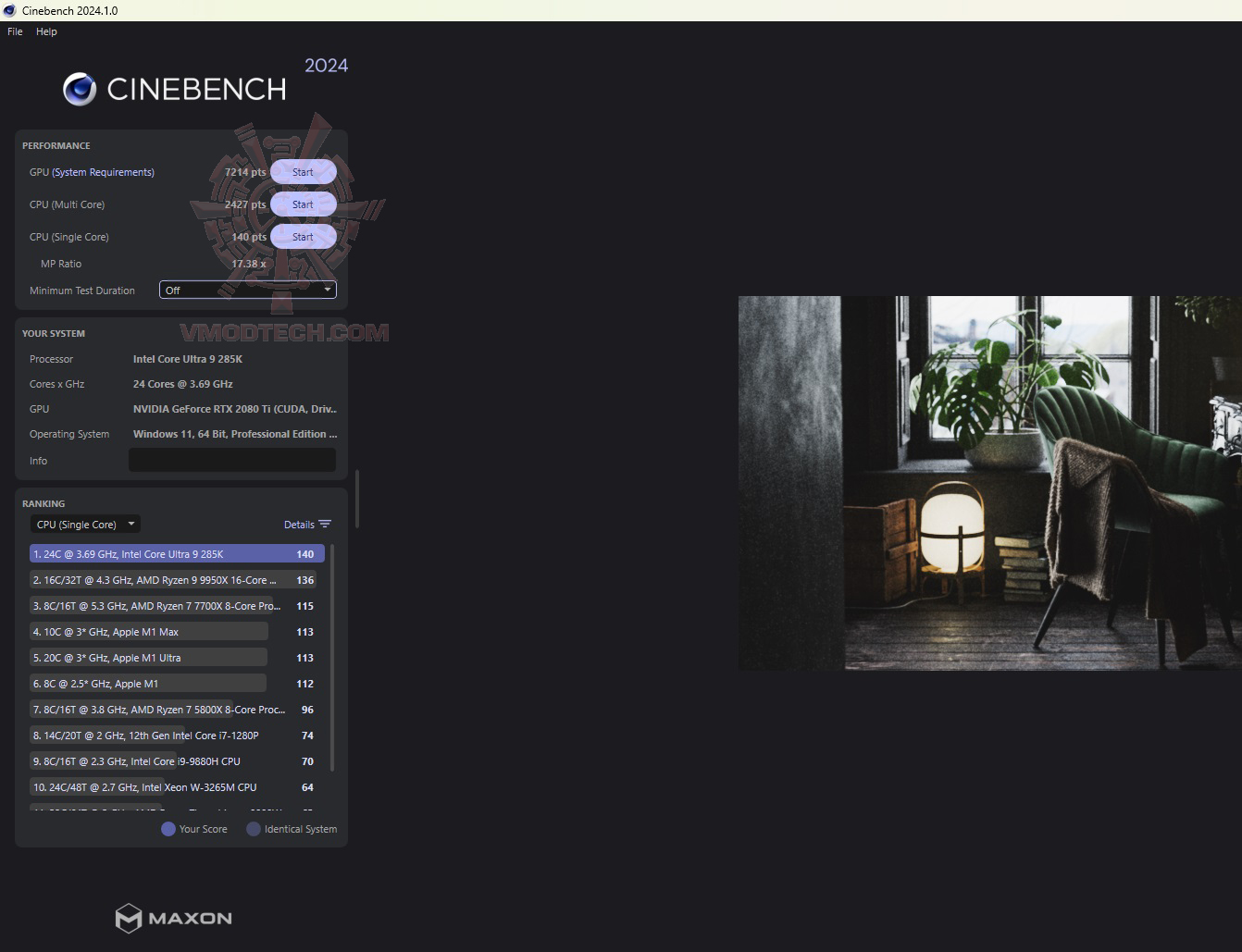Screen dimensions: 1242x952
Task: Click the Your Score legend circle
Action: tap(168, 829)
